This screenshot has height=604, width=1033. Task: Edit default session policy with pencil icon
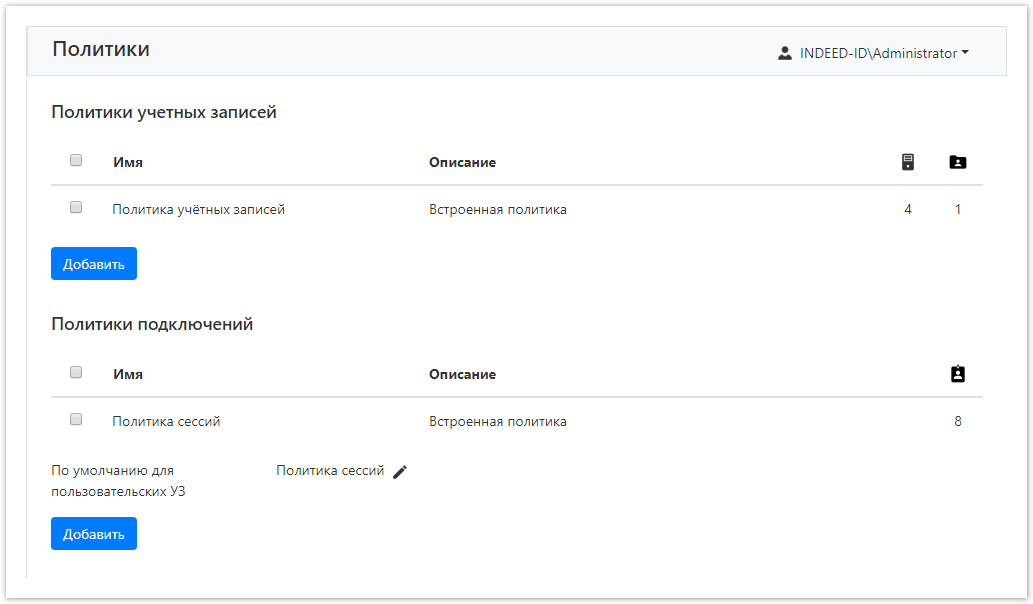coord(400,472)
